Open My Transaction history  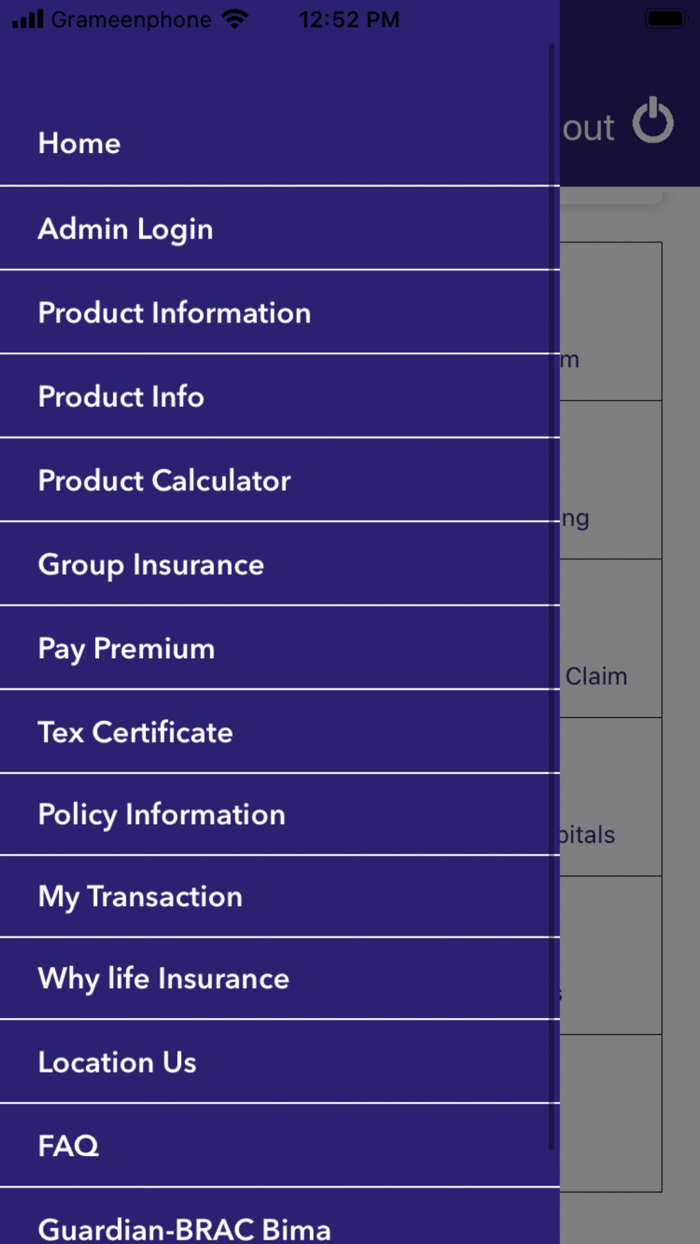(140, 897)
